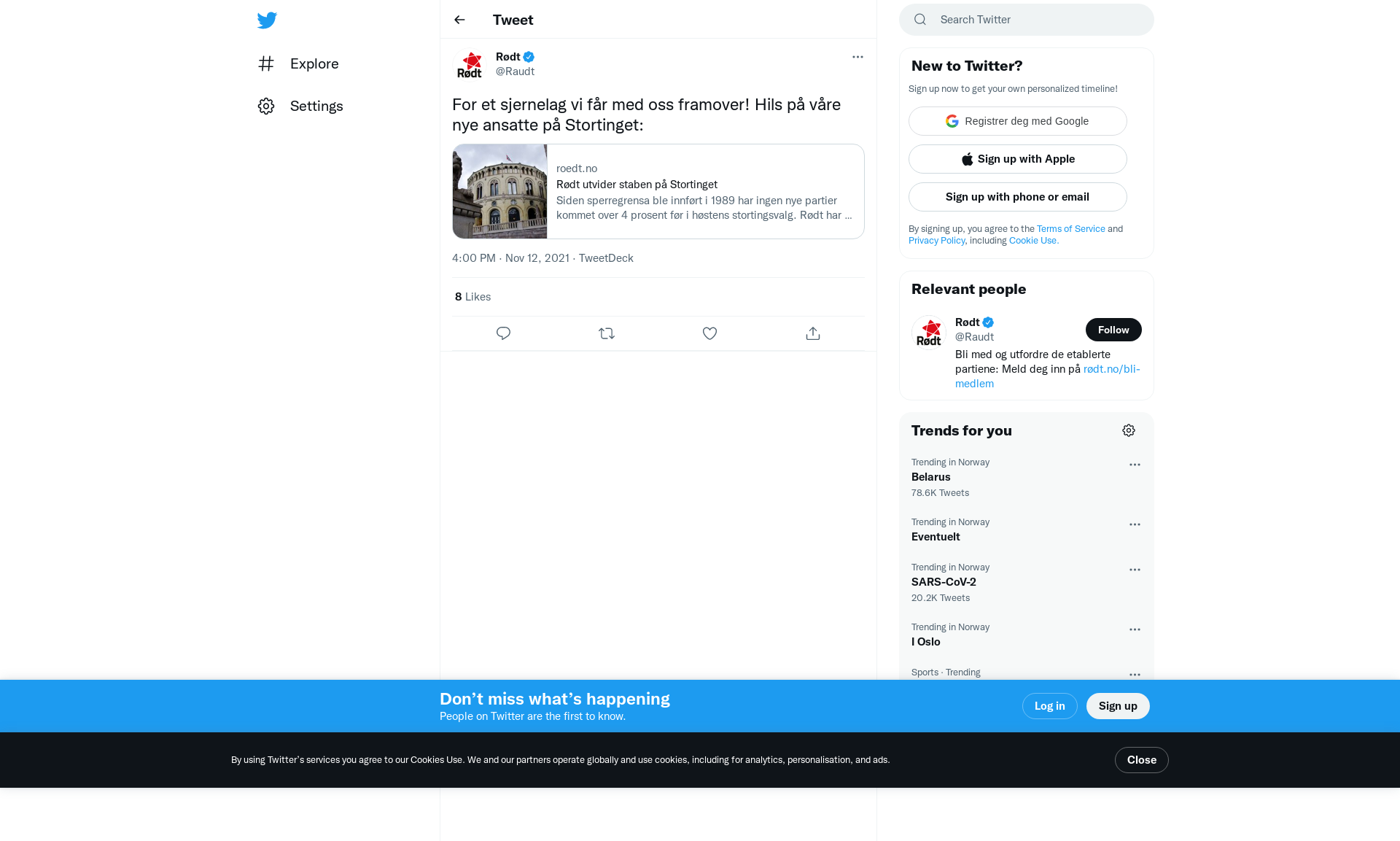
Task: Focus the Search Twitter field
Action: point(1027,20)
